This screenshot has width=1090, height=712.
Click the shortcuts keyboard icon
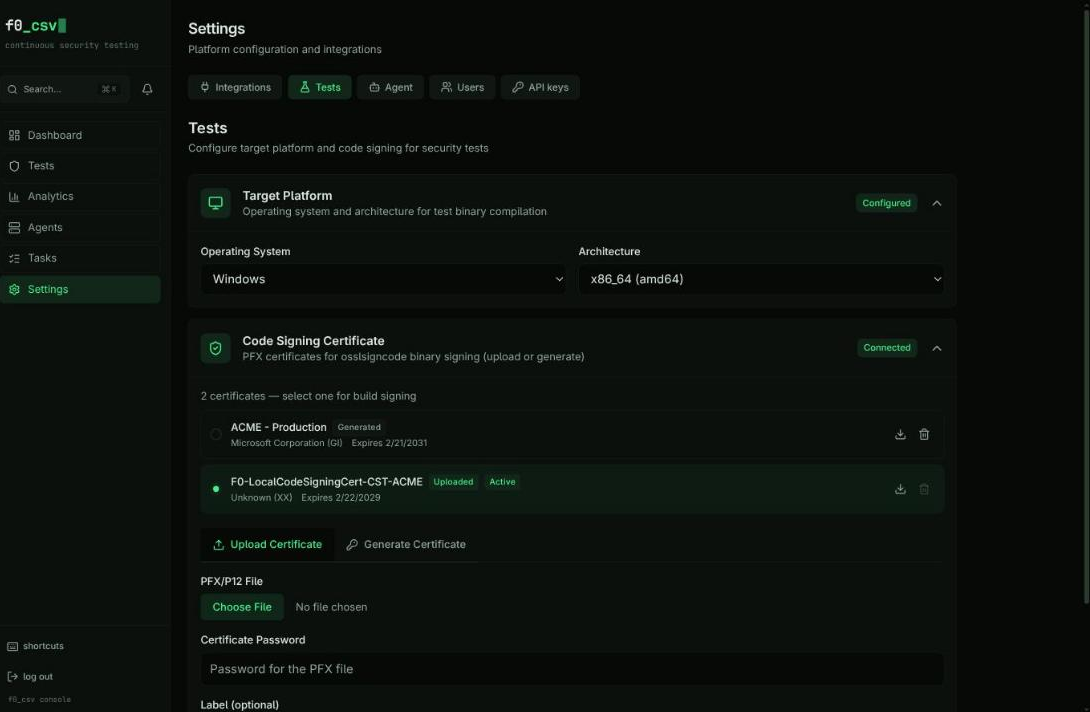[13, 646]
